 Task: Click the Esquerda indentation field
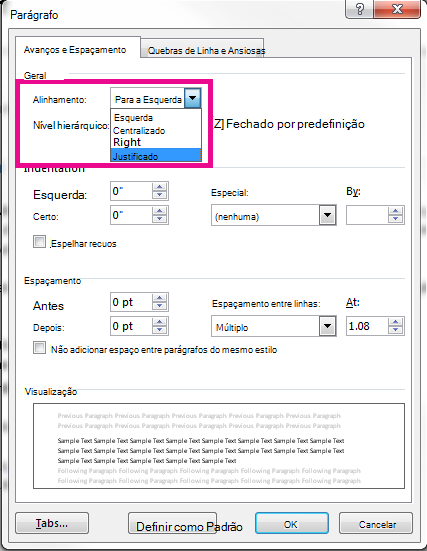click(131, 191)
